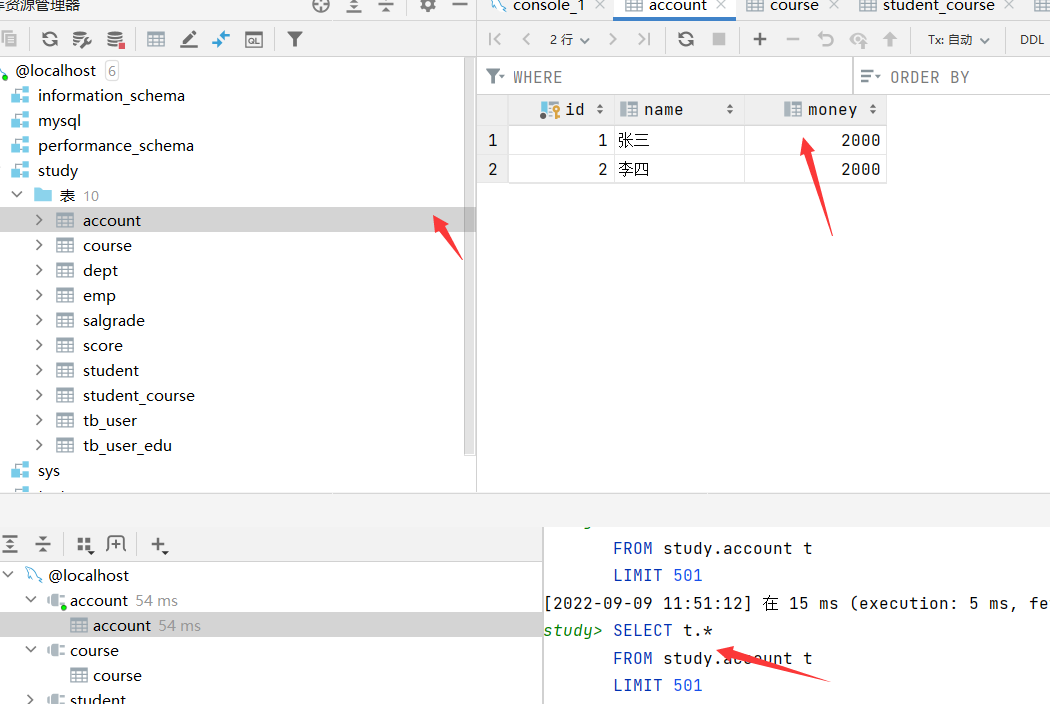Sort by the name column header
This screenshot has height=704, width=1050.
679,109
